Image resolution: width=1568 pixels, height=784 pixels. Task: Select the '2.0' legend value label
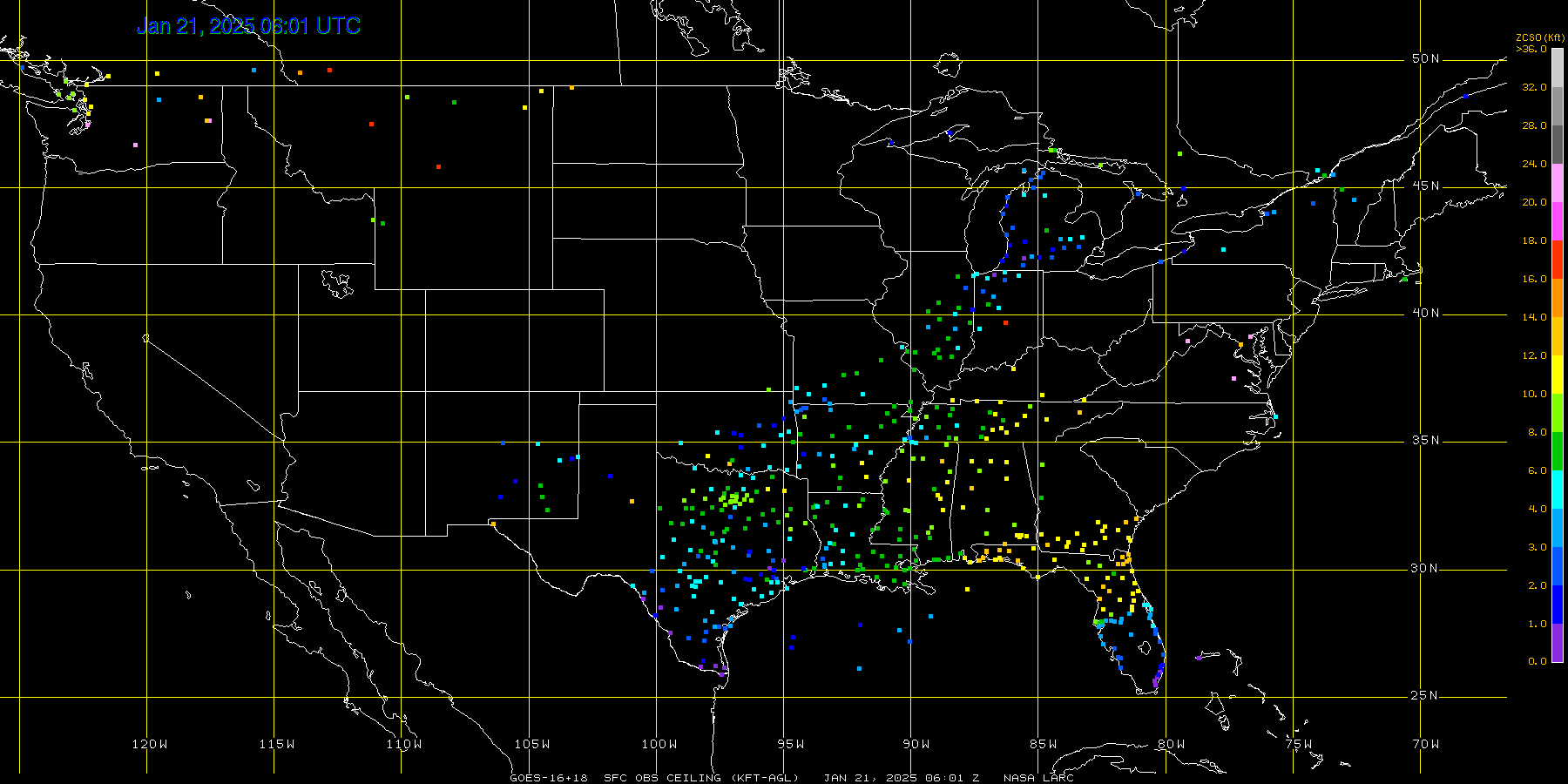1538,585
